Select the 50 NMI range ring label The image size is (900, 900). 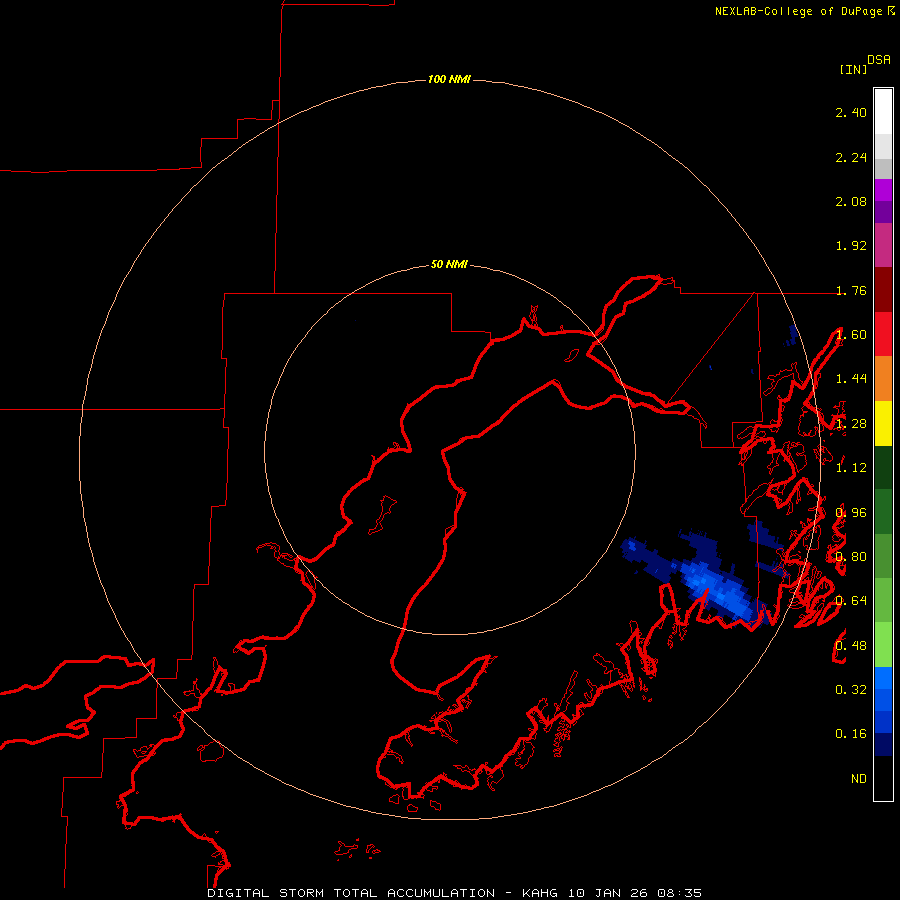449,264
